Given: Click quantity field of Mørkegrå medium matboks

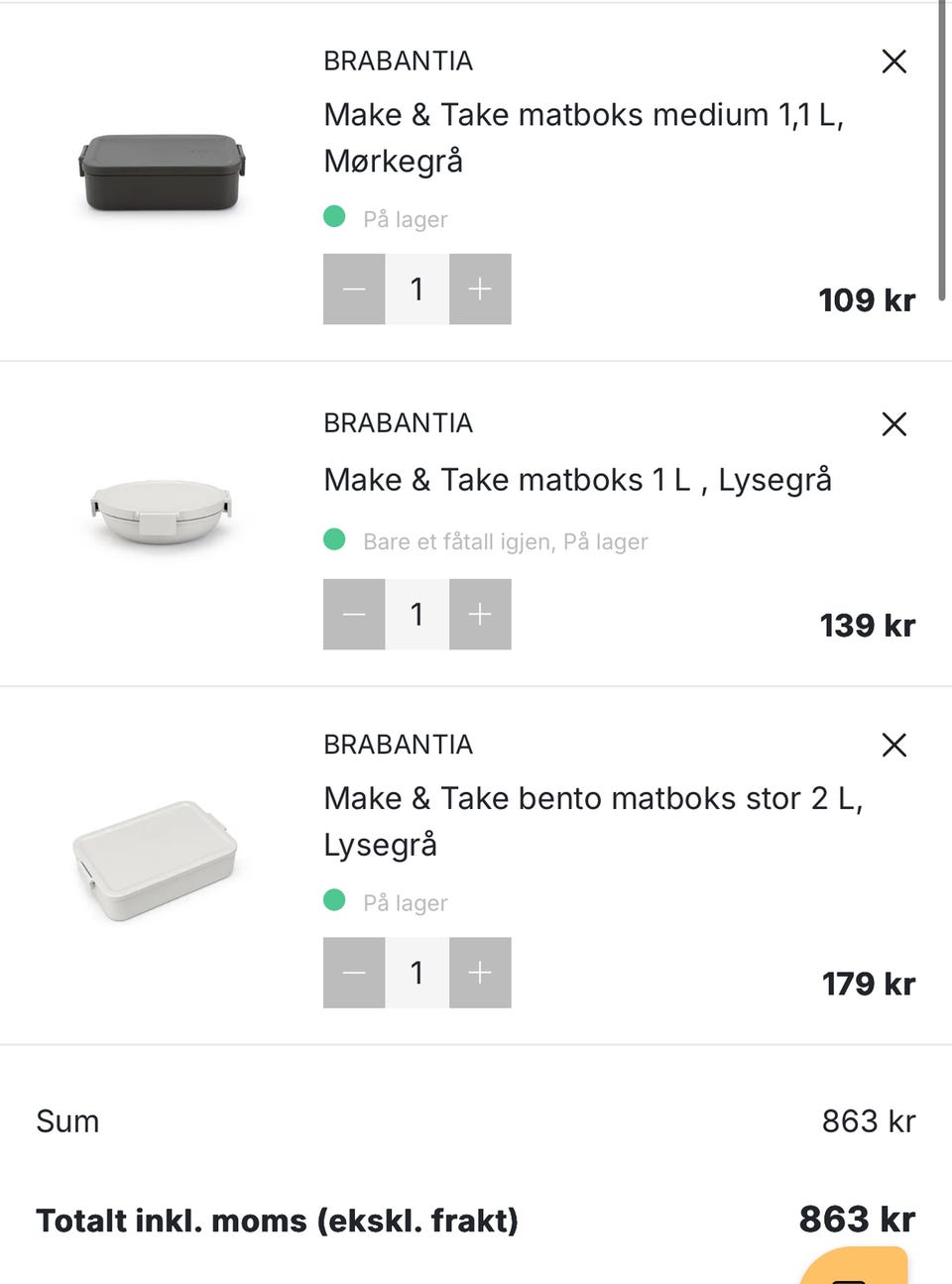Looking at the screenshot, I should (416, 289).
